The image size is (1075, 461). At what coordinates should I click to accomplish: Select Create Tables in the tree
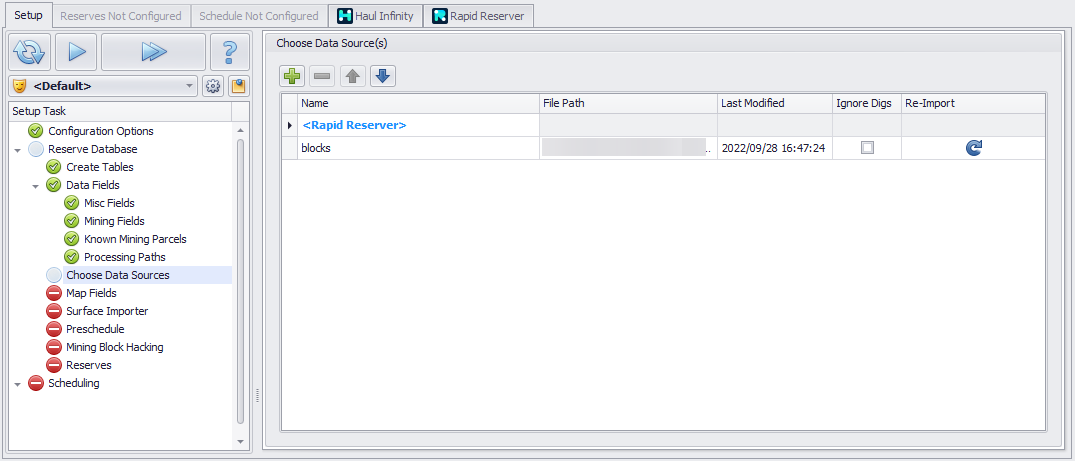coord(100,167)
